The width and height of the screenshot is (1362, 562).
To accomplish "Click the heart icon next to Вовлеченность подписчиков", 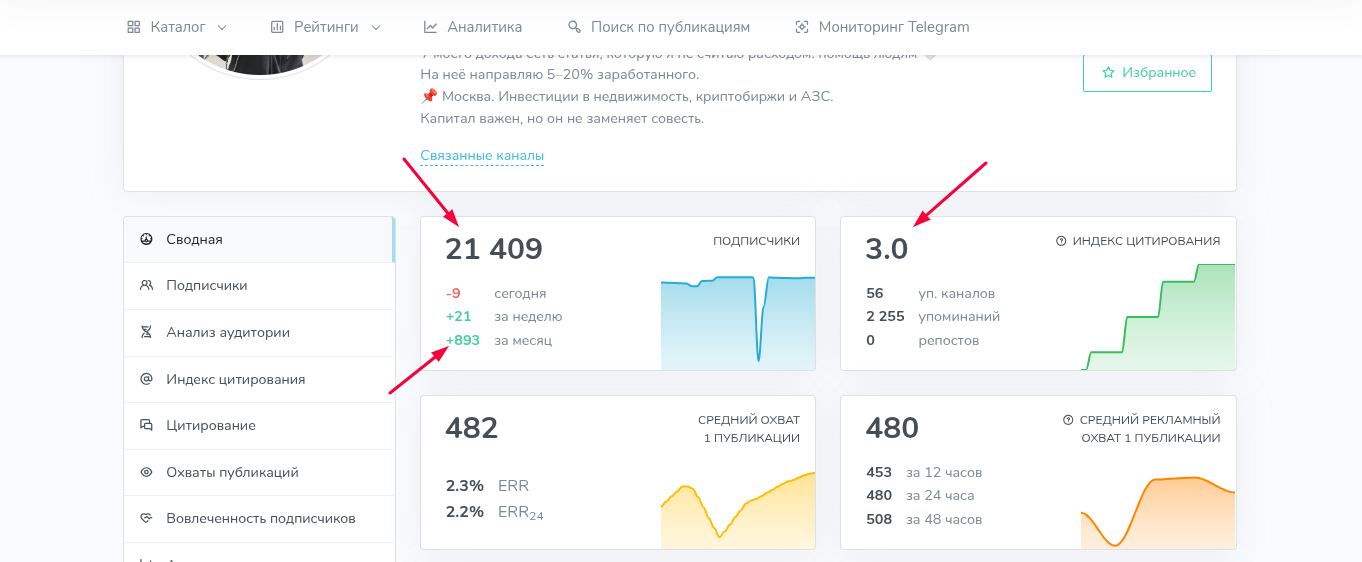I will click(x=146, y=518).
